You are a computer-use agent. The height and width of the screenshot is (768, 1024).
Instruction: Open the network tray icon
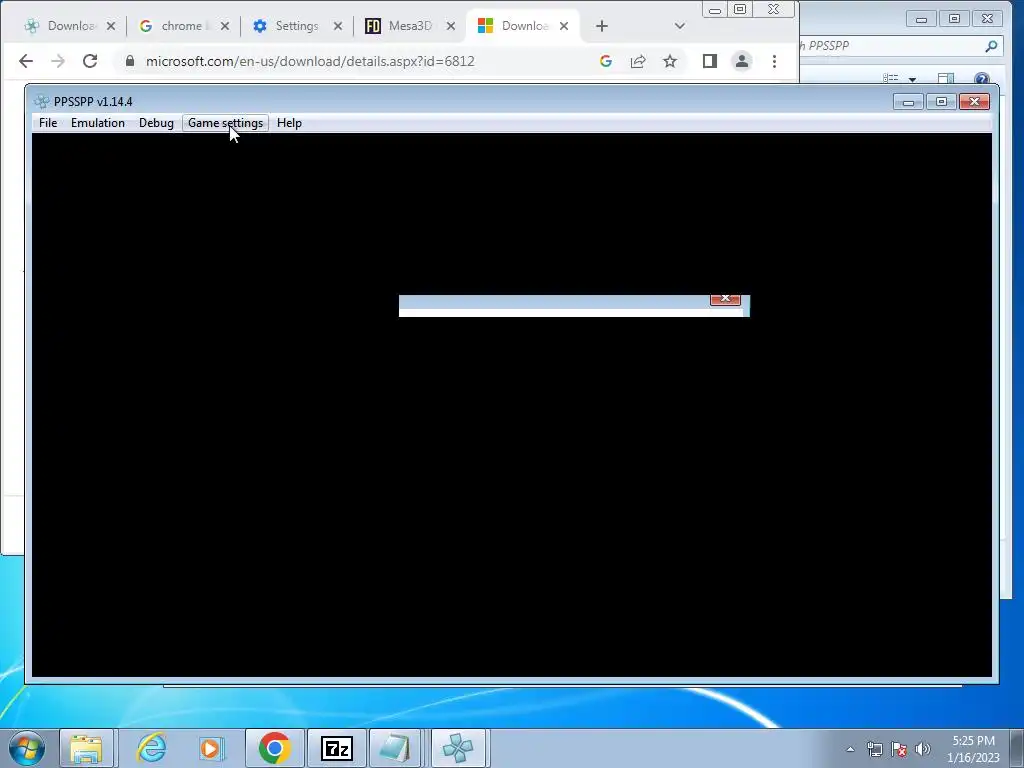click(x=874, y=749)
